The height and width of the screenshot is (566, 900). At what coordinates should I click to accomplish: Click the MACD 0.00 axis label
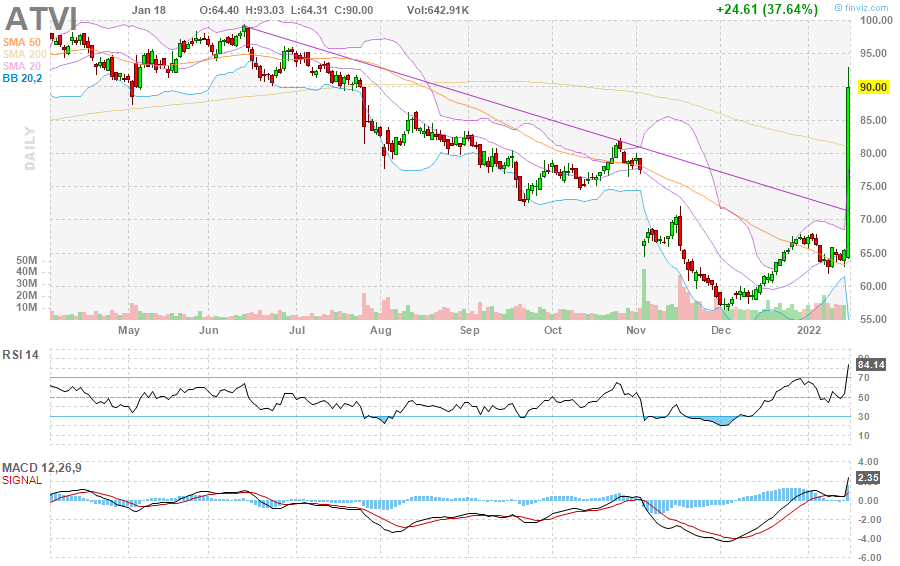(869, 501)
